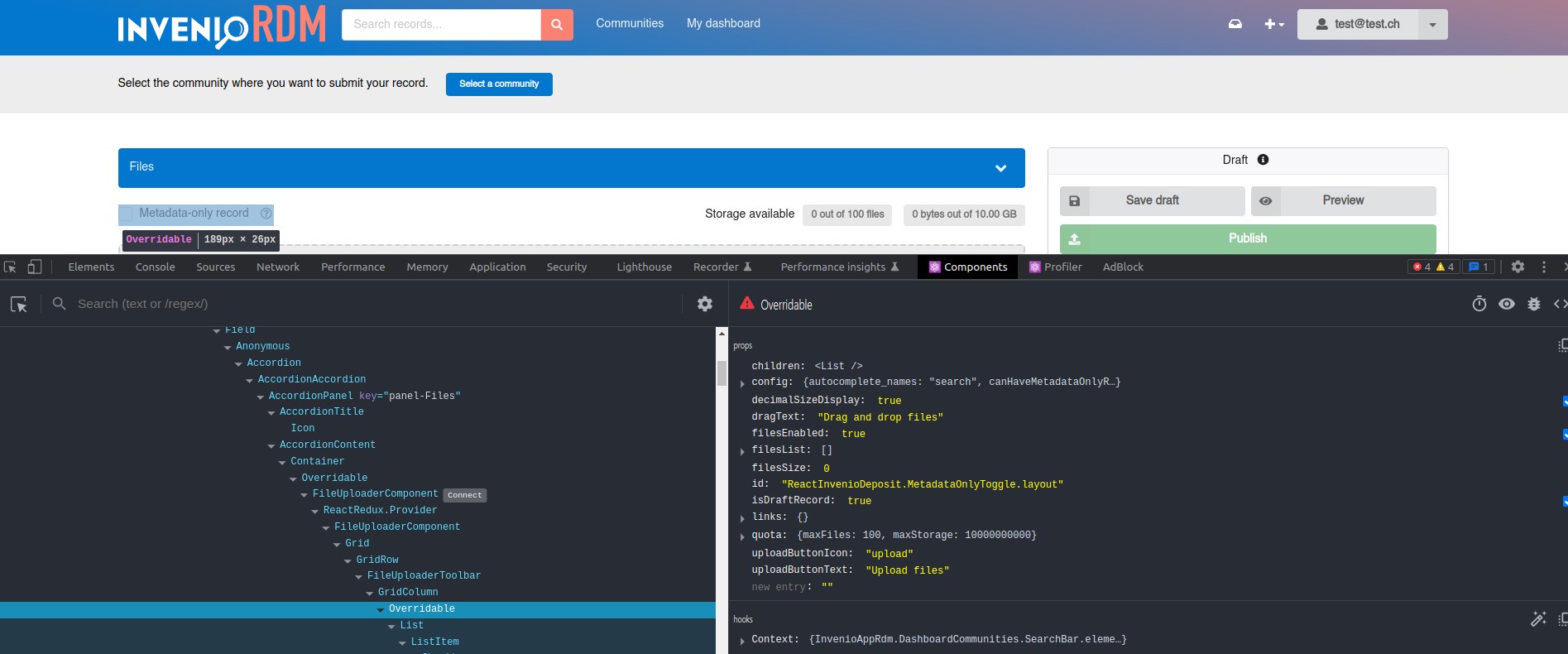
Task: Toggle the device toolbar icon in DevTools
Action: (35, 267)
